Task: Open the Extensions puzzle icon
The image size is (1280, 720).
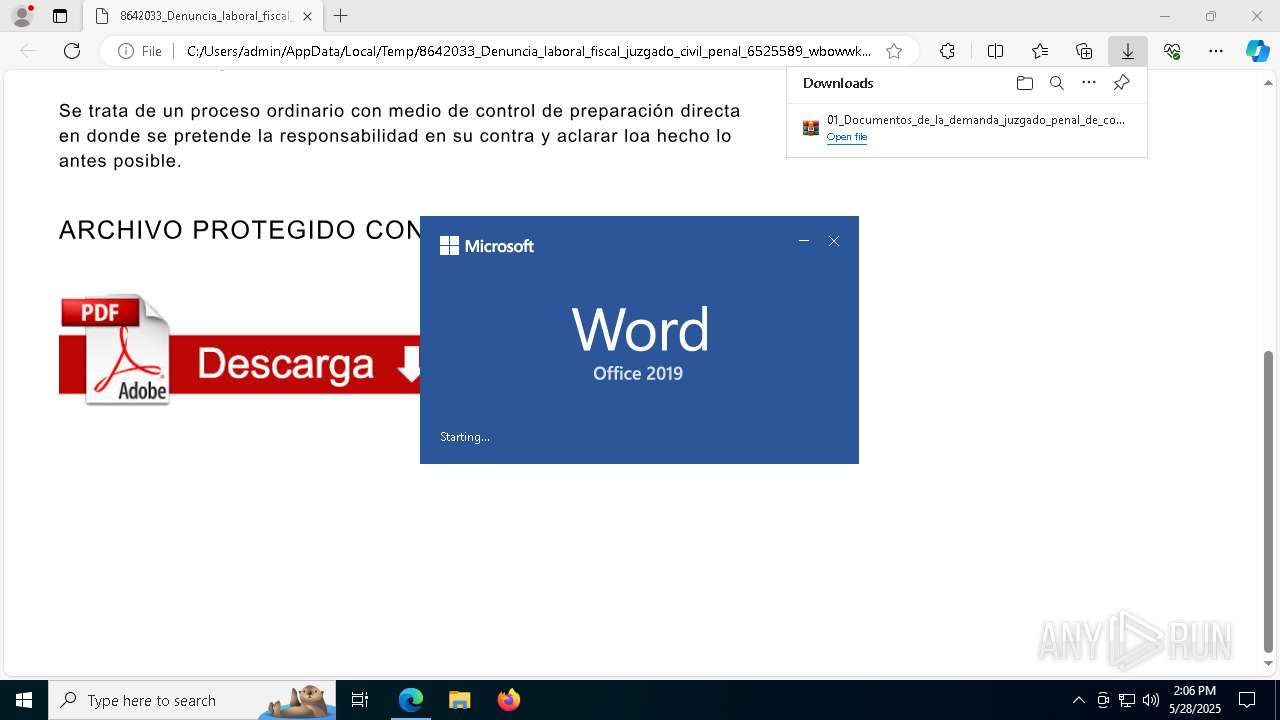Action: point(947,51)
